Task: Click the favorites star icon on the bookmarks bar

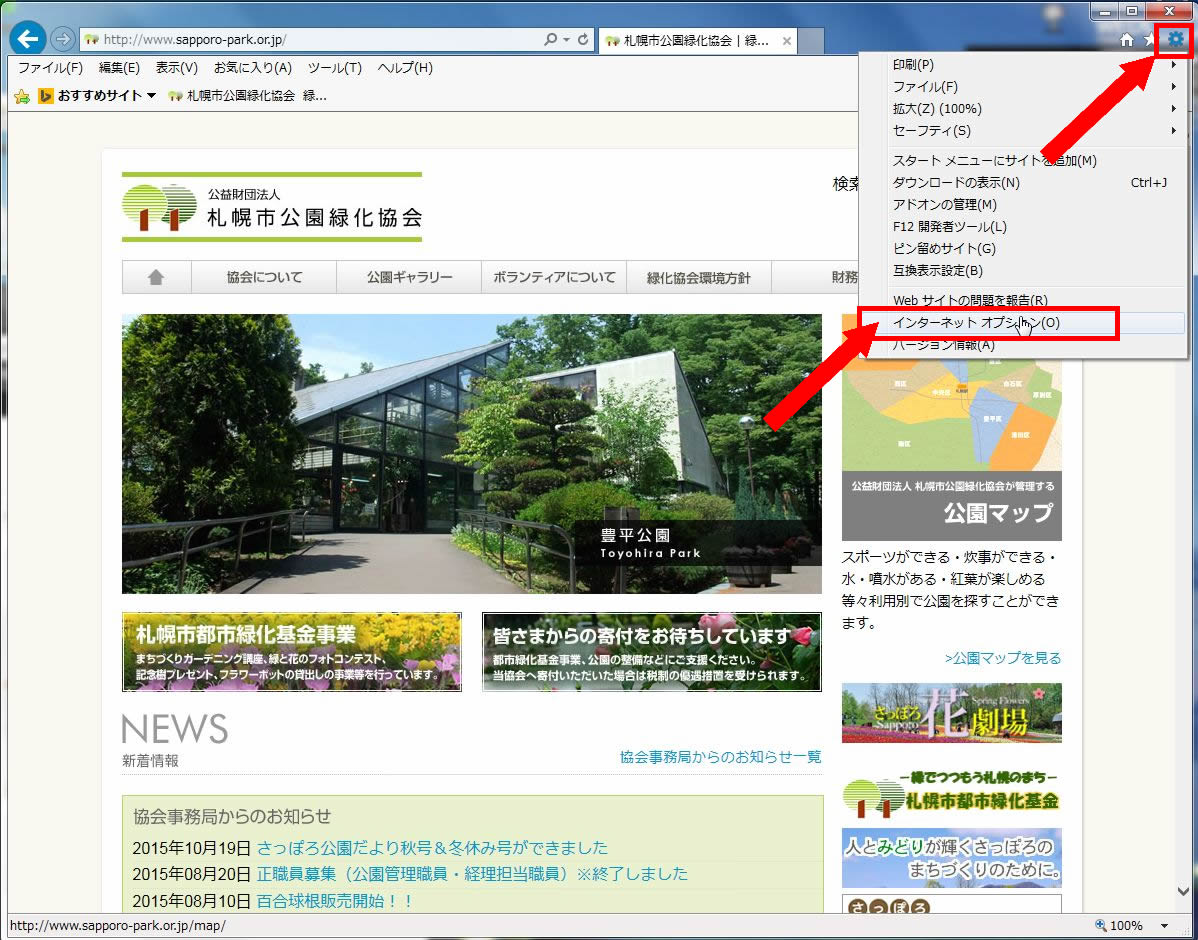Action: 22,96
